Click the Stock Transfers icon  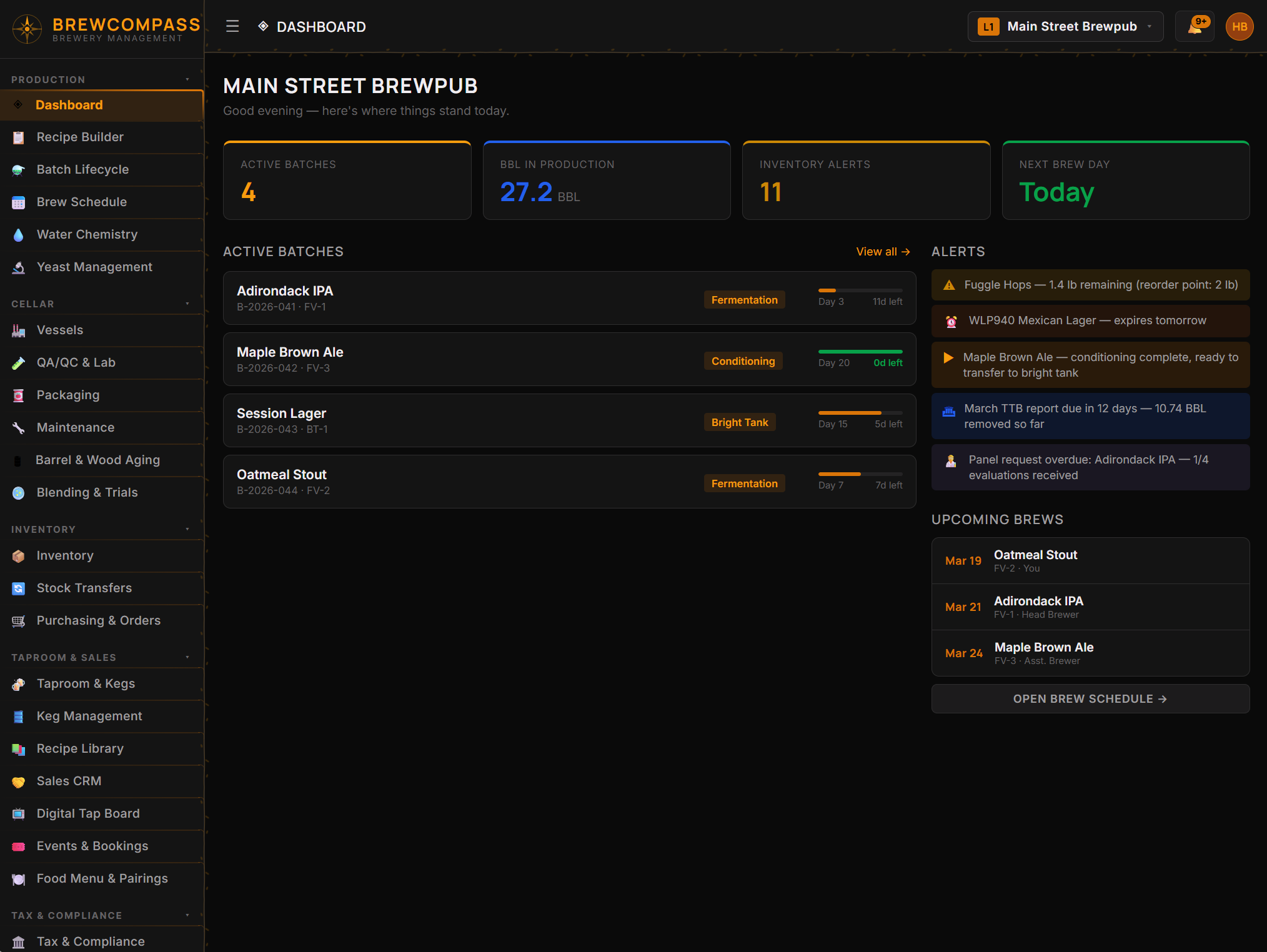tap(19, 588)
